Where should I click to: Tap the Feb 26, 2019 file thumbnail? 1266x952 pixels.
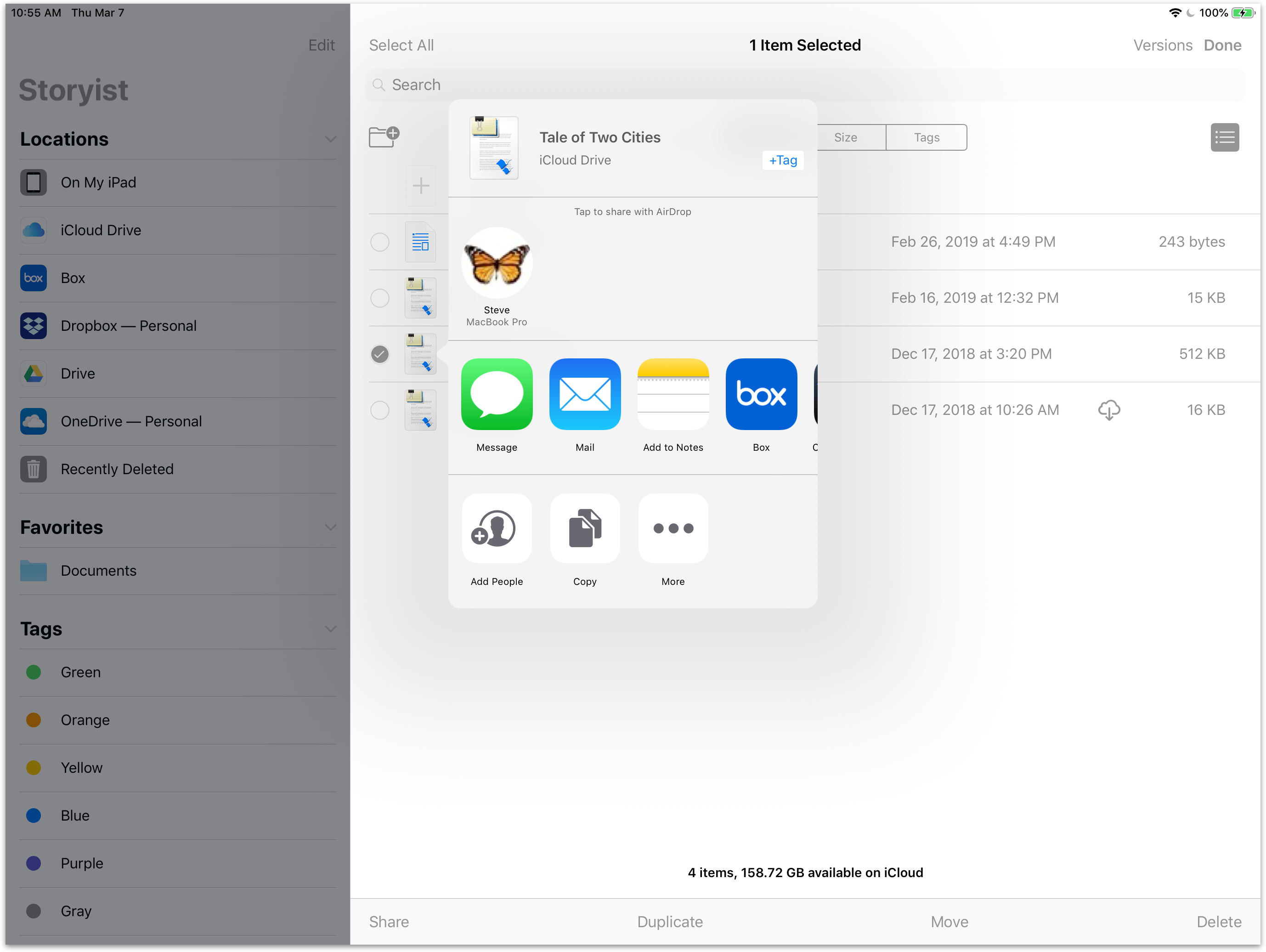420,242
